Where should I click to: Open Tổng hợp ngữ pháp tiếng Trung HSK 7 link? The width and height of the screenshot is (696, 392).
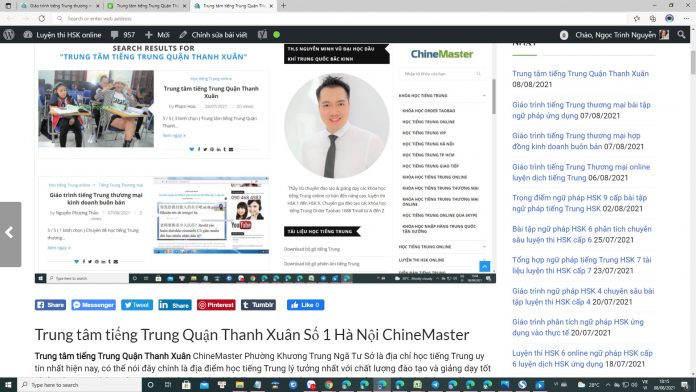pyautogui.click(x=581, y=265)
